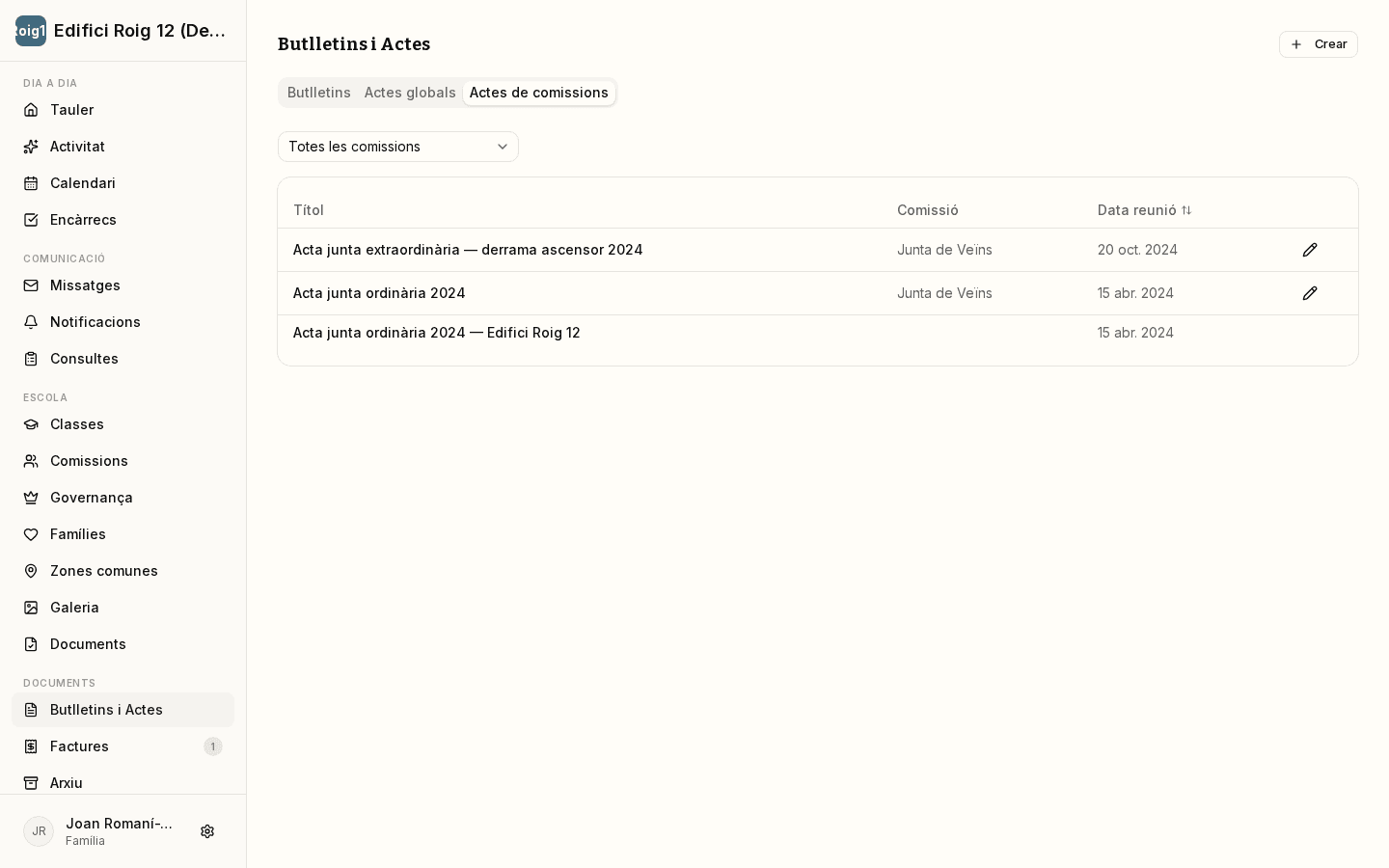
Task: Click the Joan Romaní user name
Action: (x=119, y=824)
